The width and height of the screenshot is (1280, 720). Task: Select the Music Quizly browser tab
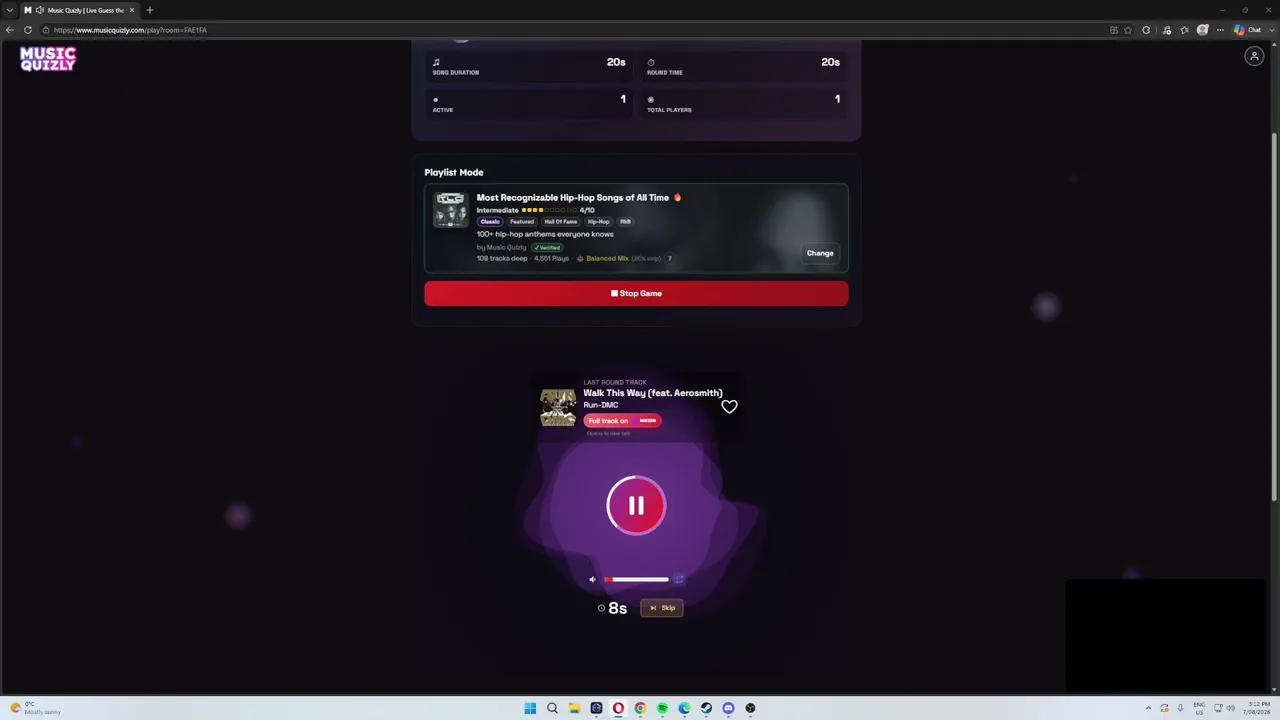(80, 10)
